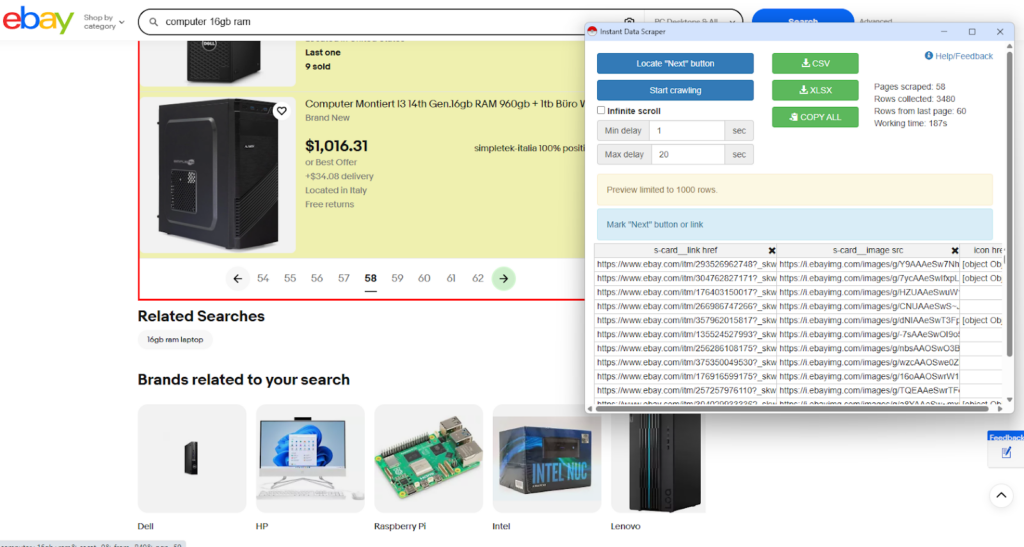Remove the s-card__link href column
This screenshot has width=1024, height=547.
[x=772, y=251]
